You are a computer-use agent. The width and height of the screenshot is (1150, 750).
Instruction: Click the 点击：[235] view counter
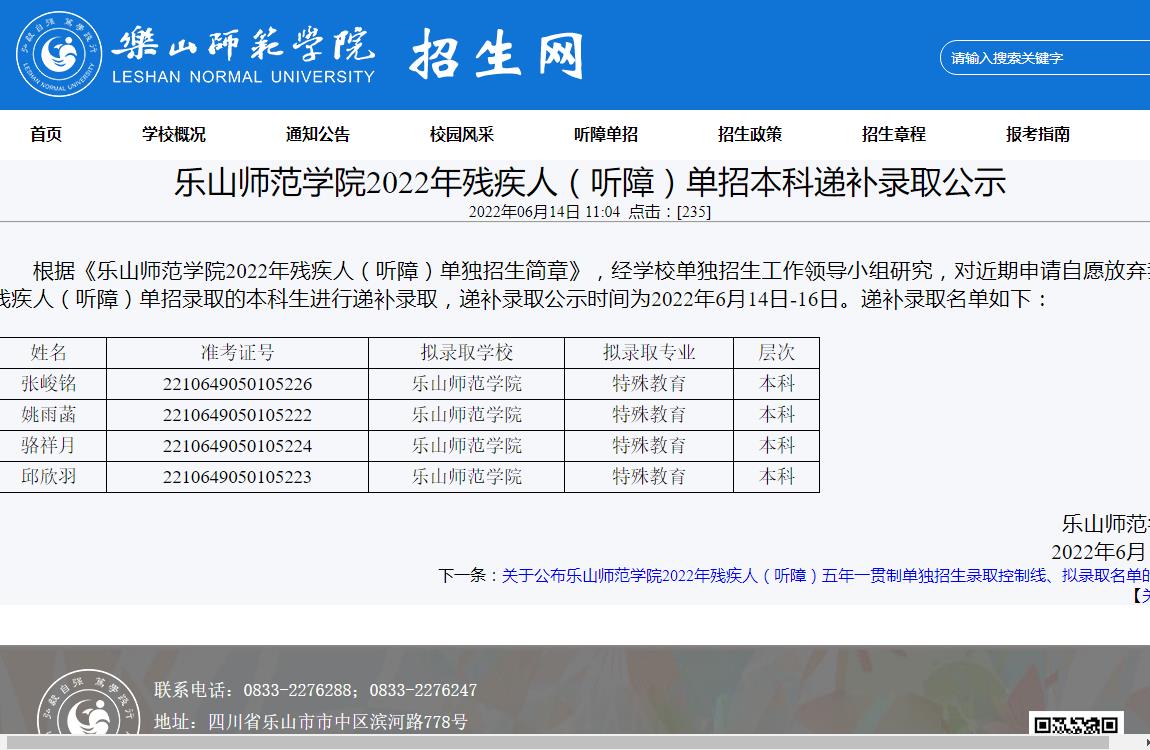[670, 212]
